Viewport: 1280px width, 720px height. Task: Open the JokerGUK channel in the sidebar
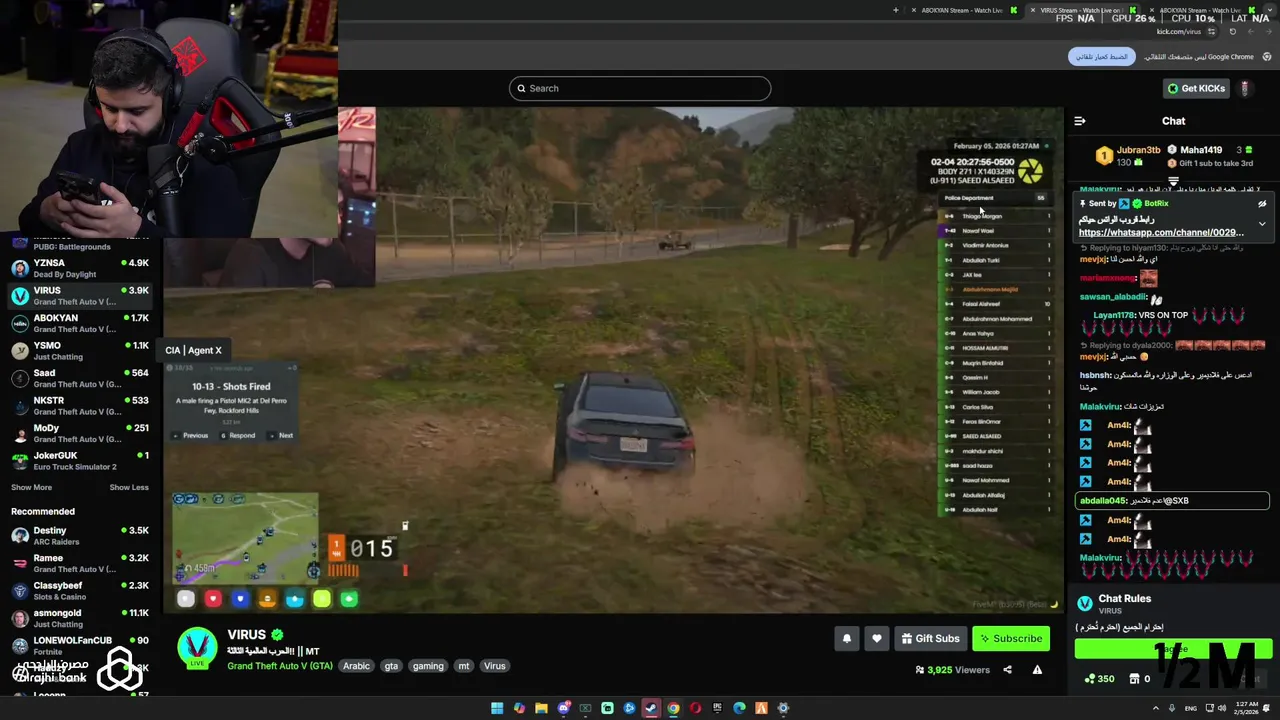pyautogui.click(x=80, y=461)
